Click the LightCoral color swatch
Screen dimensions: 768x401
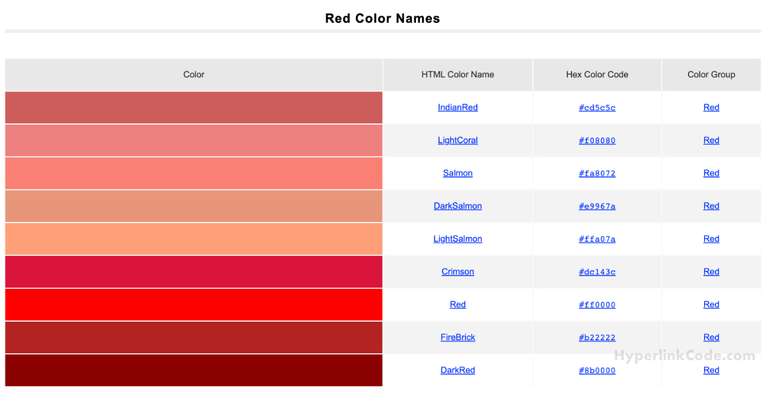[193, 140]
